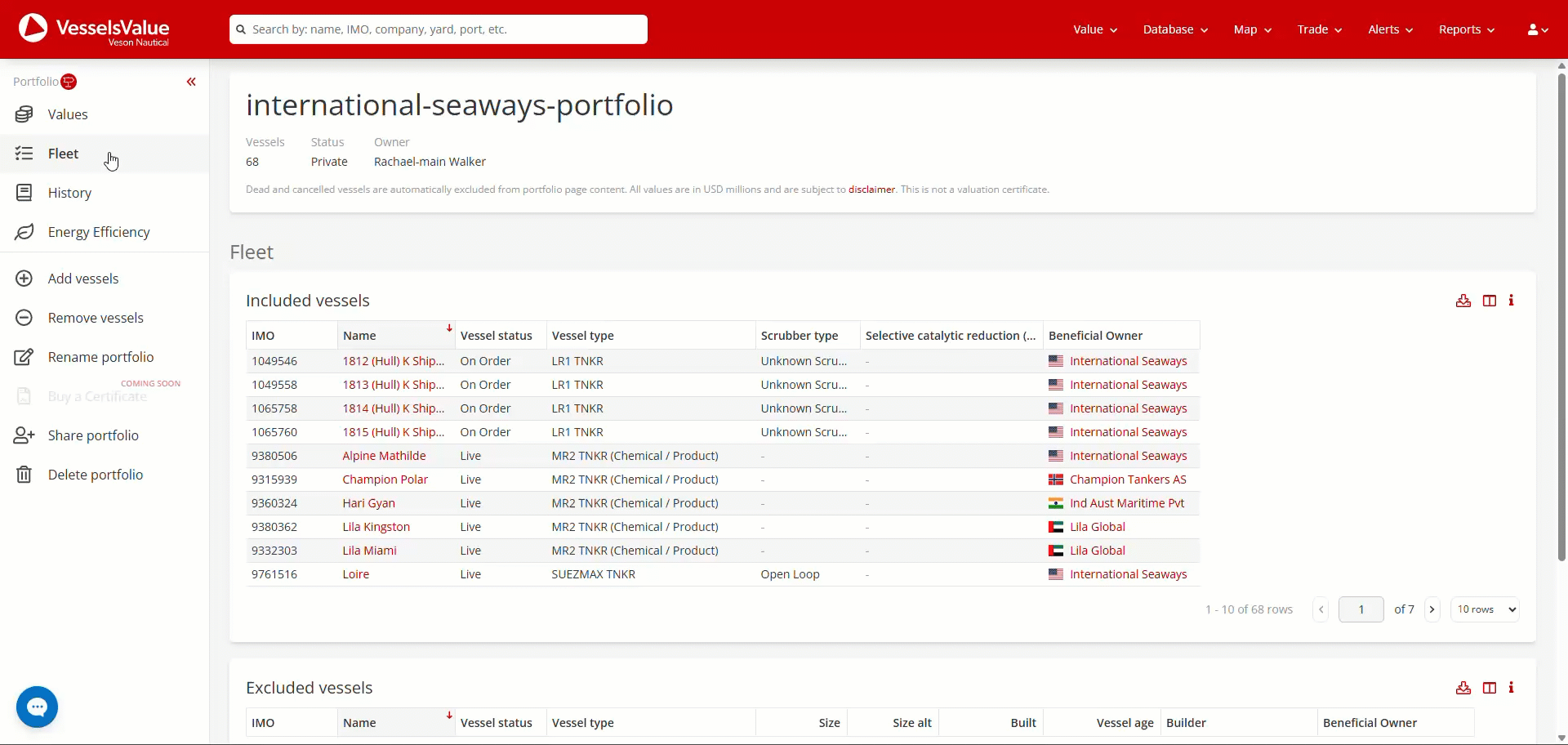Select the Add vessels plus icon
1568x745 pixels.
pos(24,279)
